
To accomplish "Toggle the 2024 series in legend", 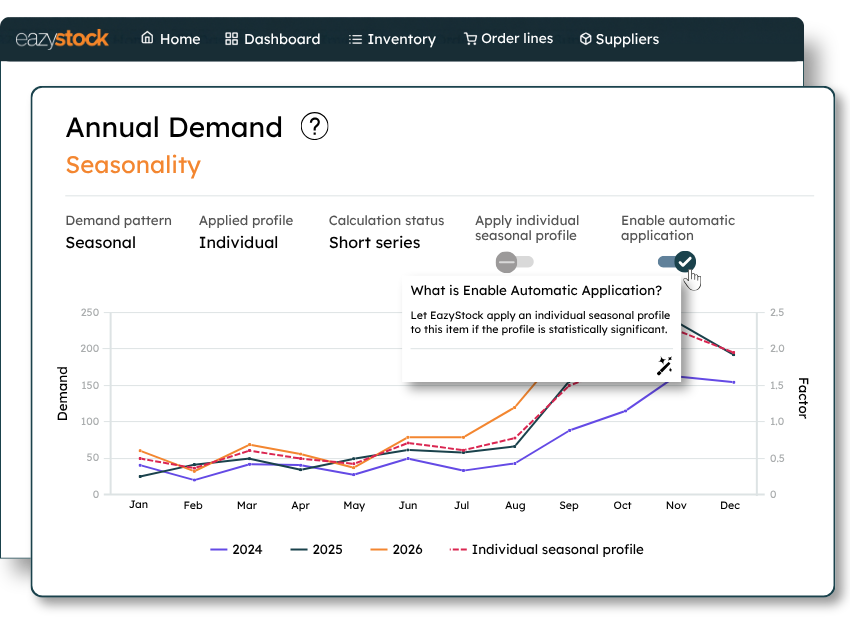I will (x=236, y=549).
